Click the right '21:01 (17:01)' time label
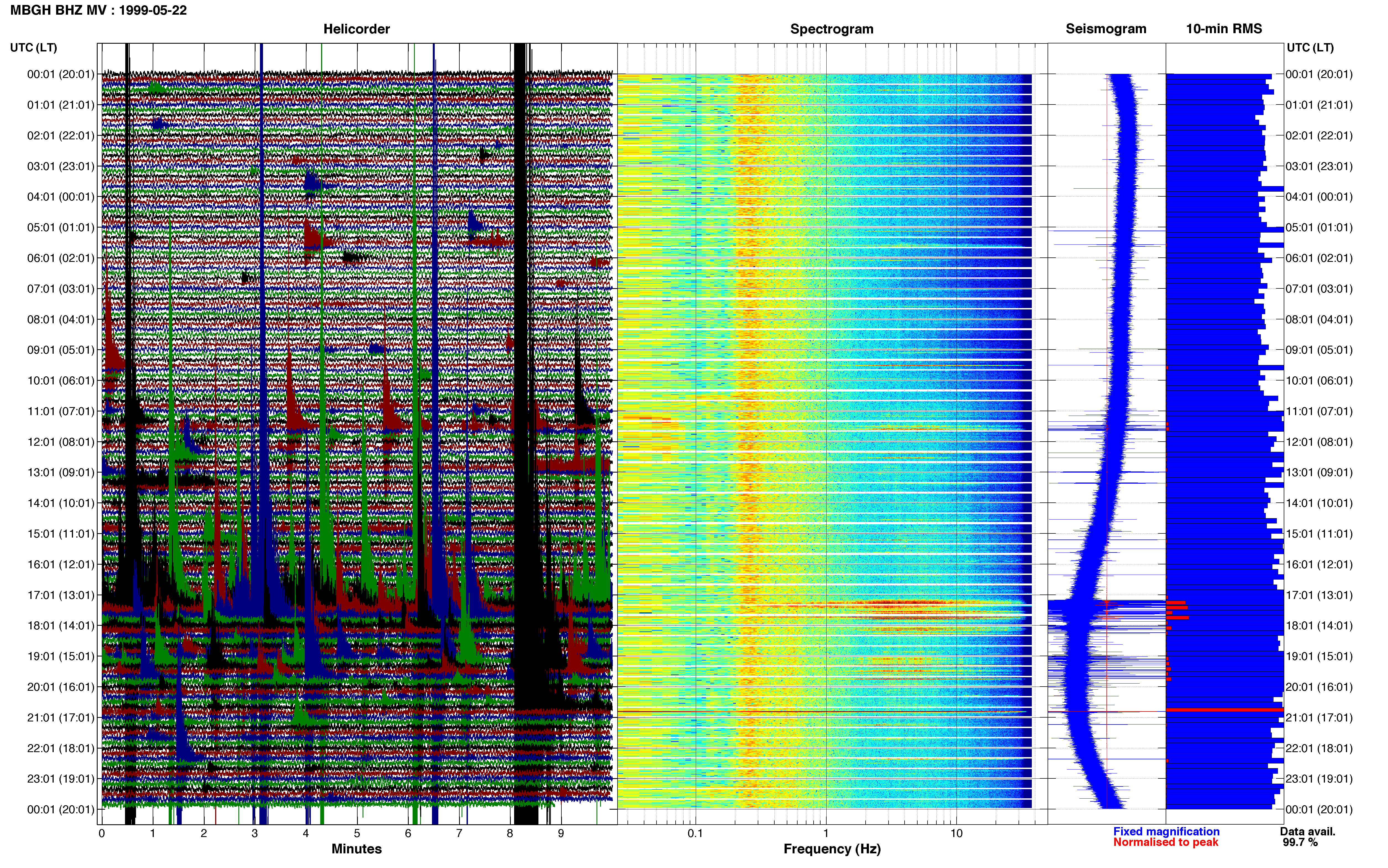Screen dimensions: 1388x868 pos(1319,718)
